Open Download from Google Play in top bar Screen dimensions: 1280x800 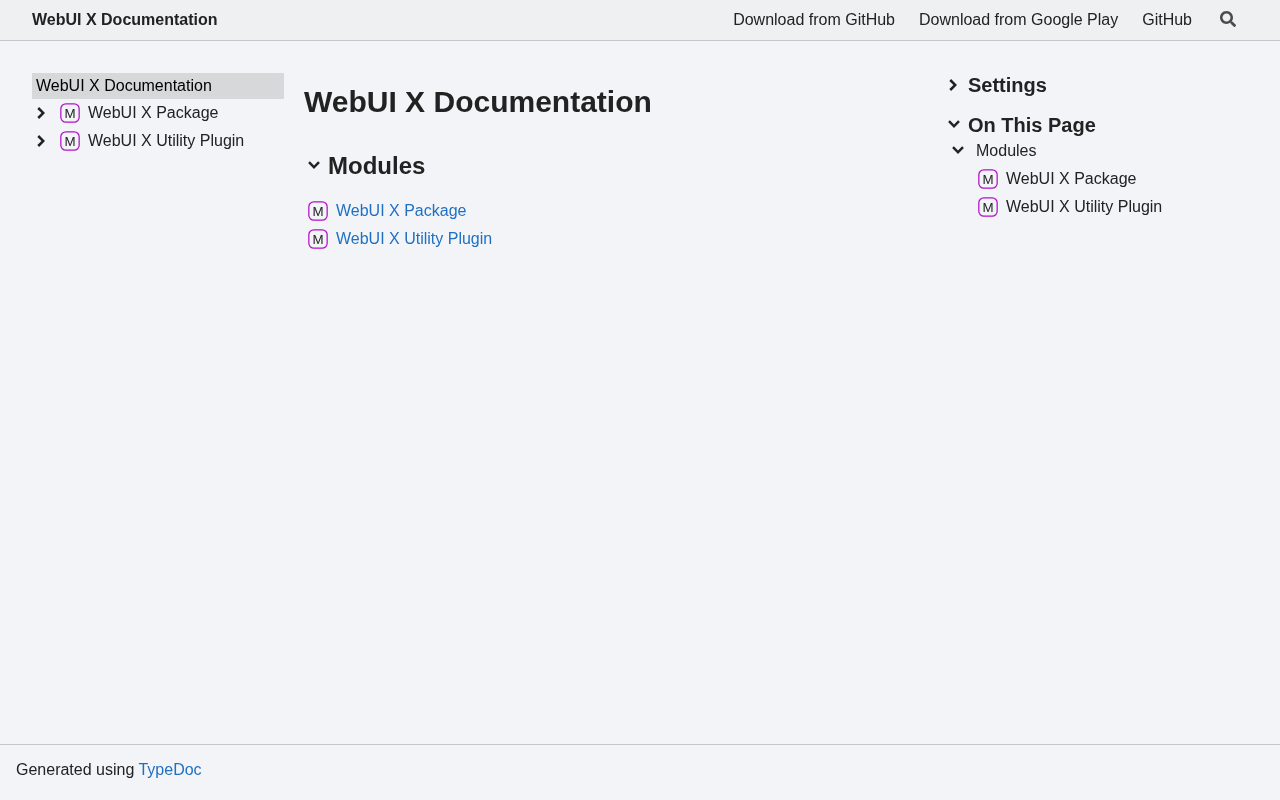coord(1018,20)
